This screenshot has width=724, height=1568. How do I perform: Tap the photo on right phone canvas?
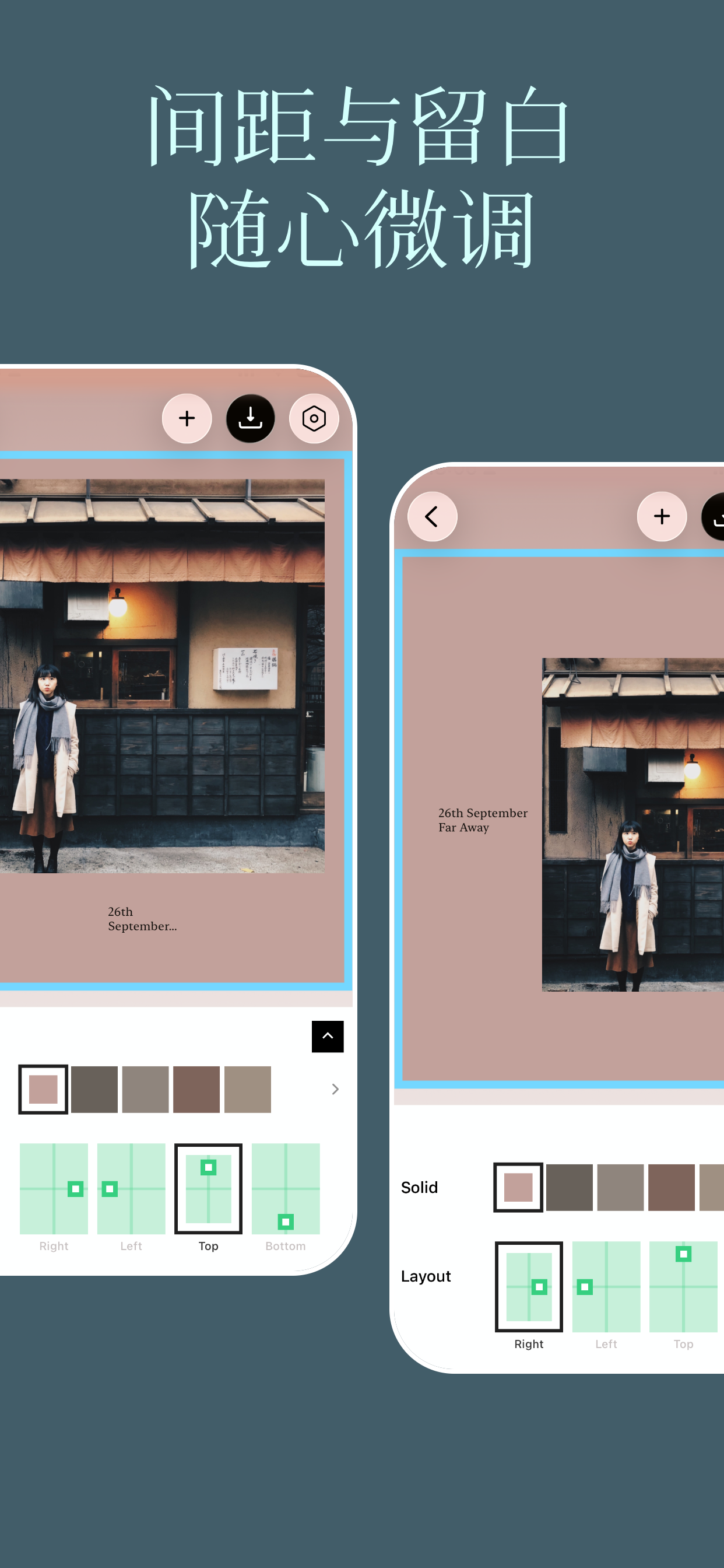tap(632, 824)
